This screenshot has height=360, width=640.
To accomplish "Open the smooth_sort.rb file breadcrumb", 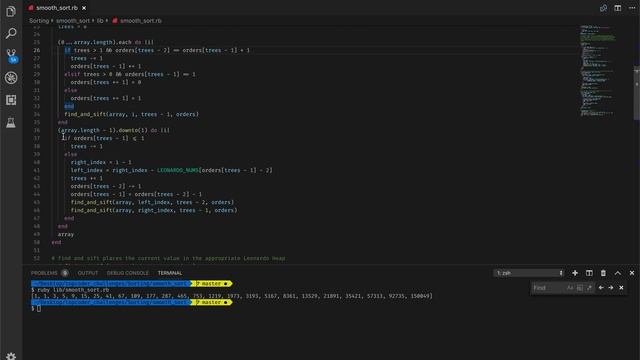I will 140,20.
